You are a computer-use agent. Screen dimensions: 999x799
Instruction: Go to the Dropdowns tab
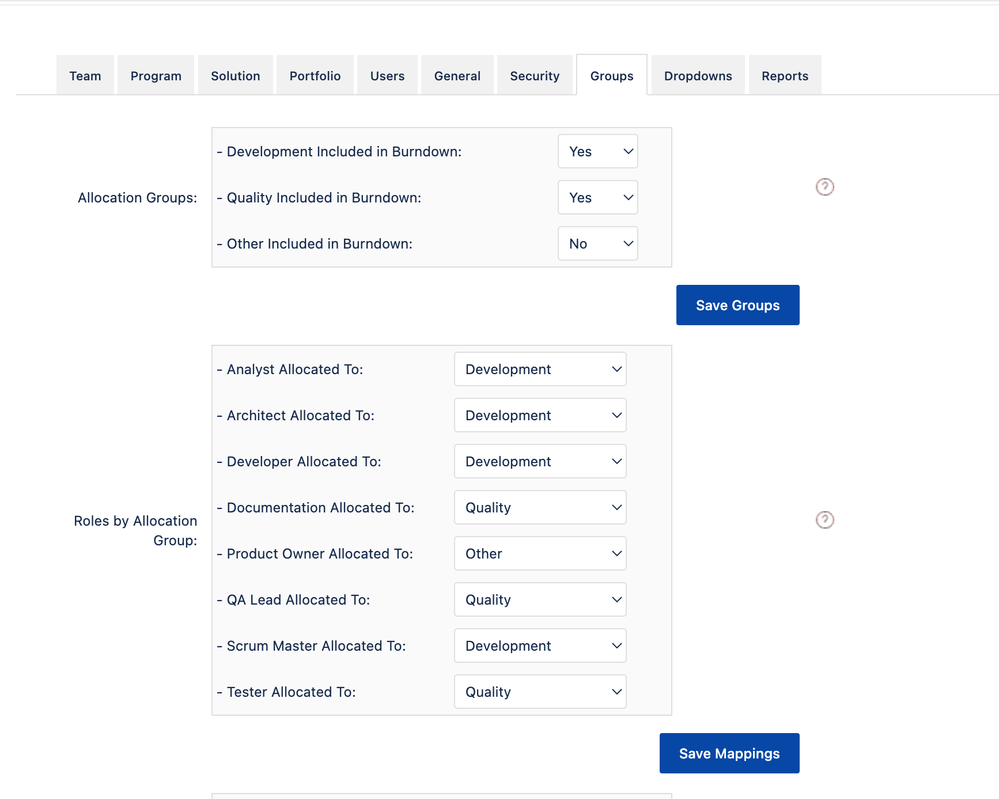[698, 75]
